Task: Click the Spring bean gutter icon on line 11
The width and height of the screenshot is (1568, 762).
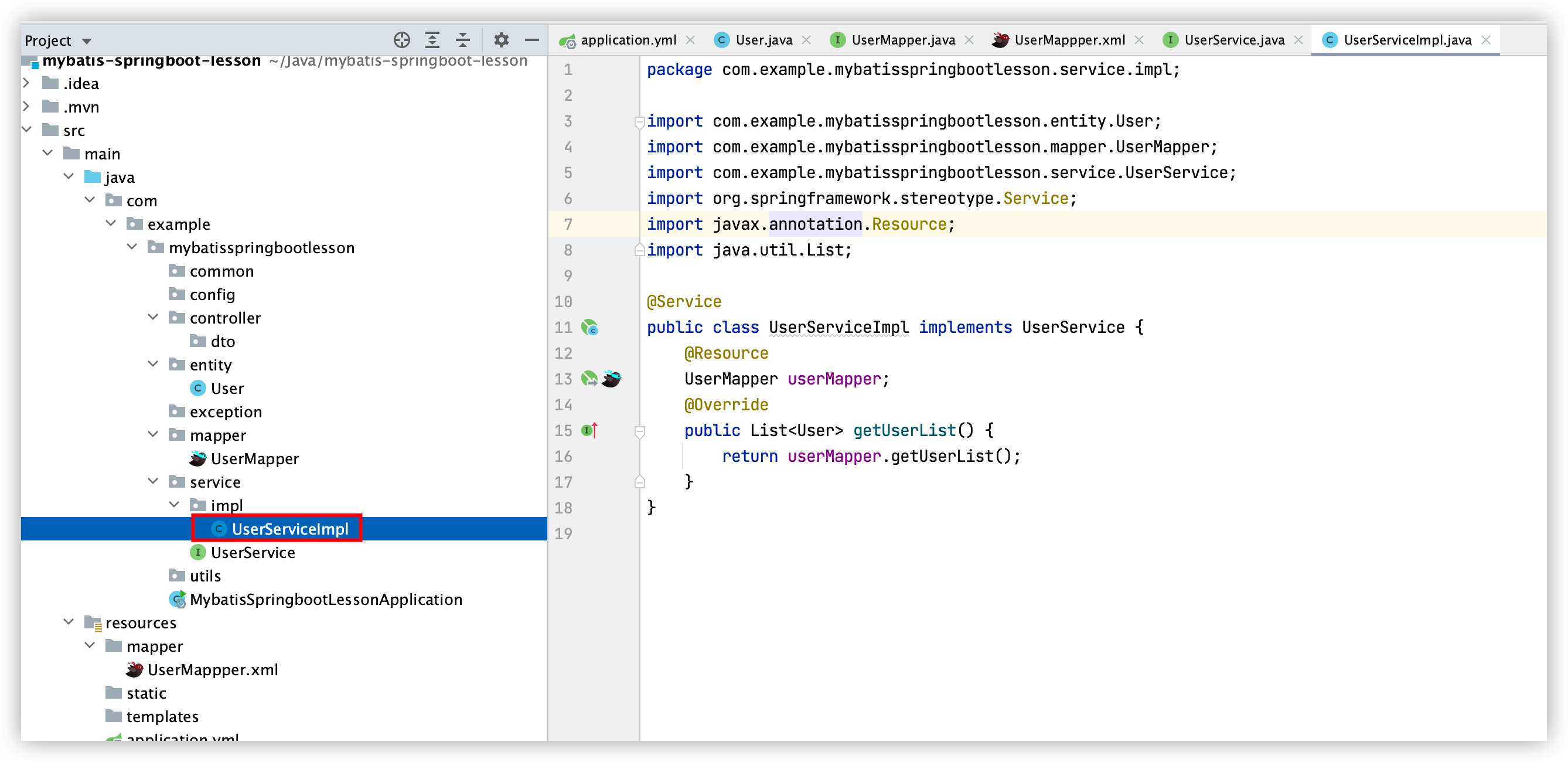Action: click(589, 328)
